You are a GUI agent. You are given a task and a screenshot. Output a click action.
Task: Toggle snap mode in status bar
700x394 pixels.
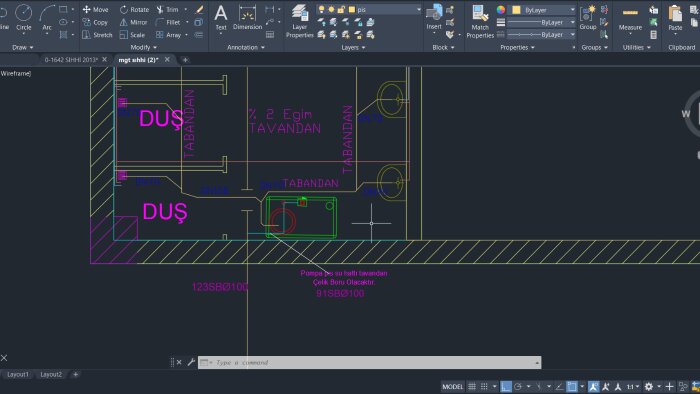(484, 386)
